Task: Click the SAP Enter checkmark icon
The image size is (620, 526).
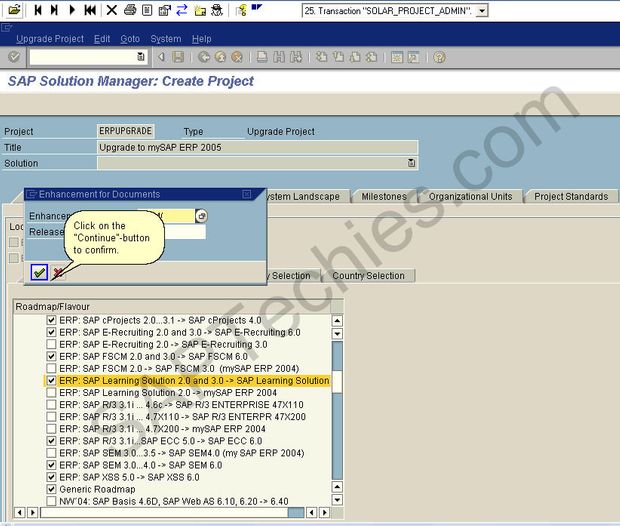Action: 14,57
